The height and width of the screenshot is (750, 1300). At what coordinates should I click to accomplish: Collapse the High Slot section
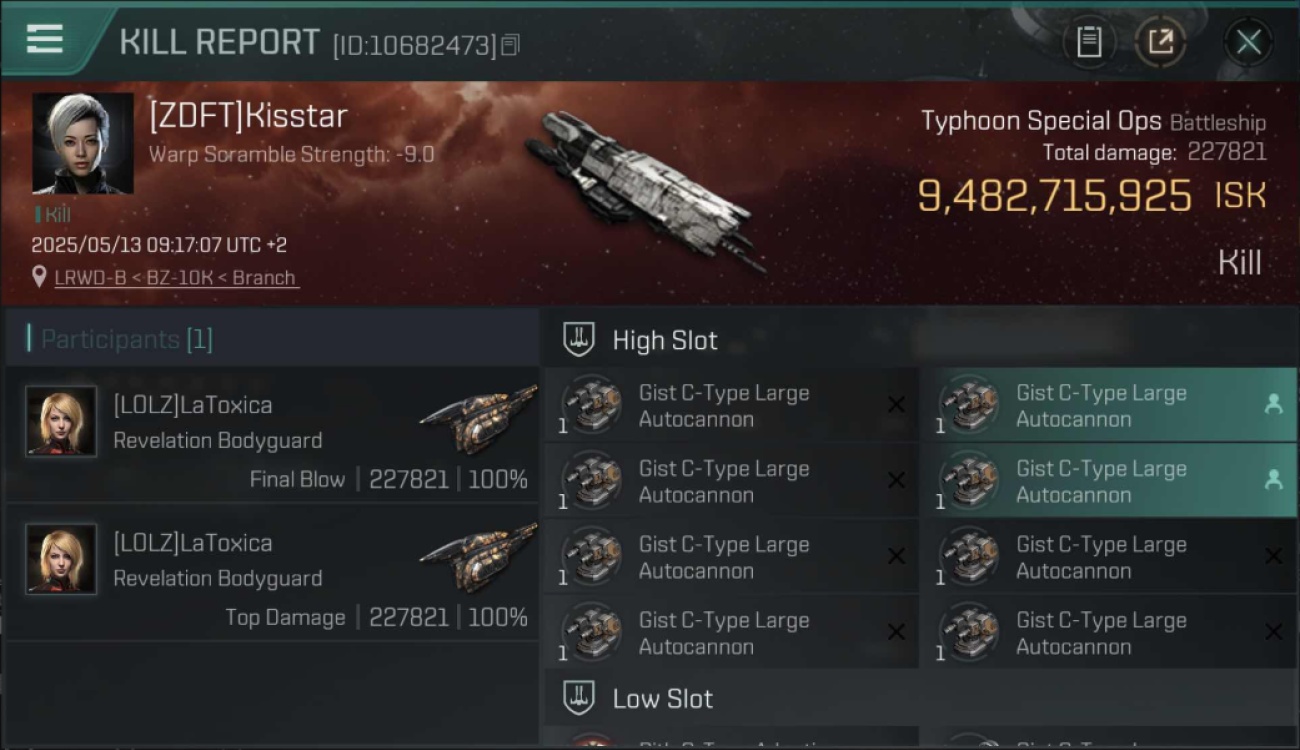640,340
